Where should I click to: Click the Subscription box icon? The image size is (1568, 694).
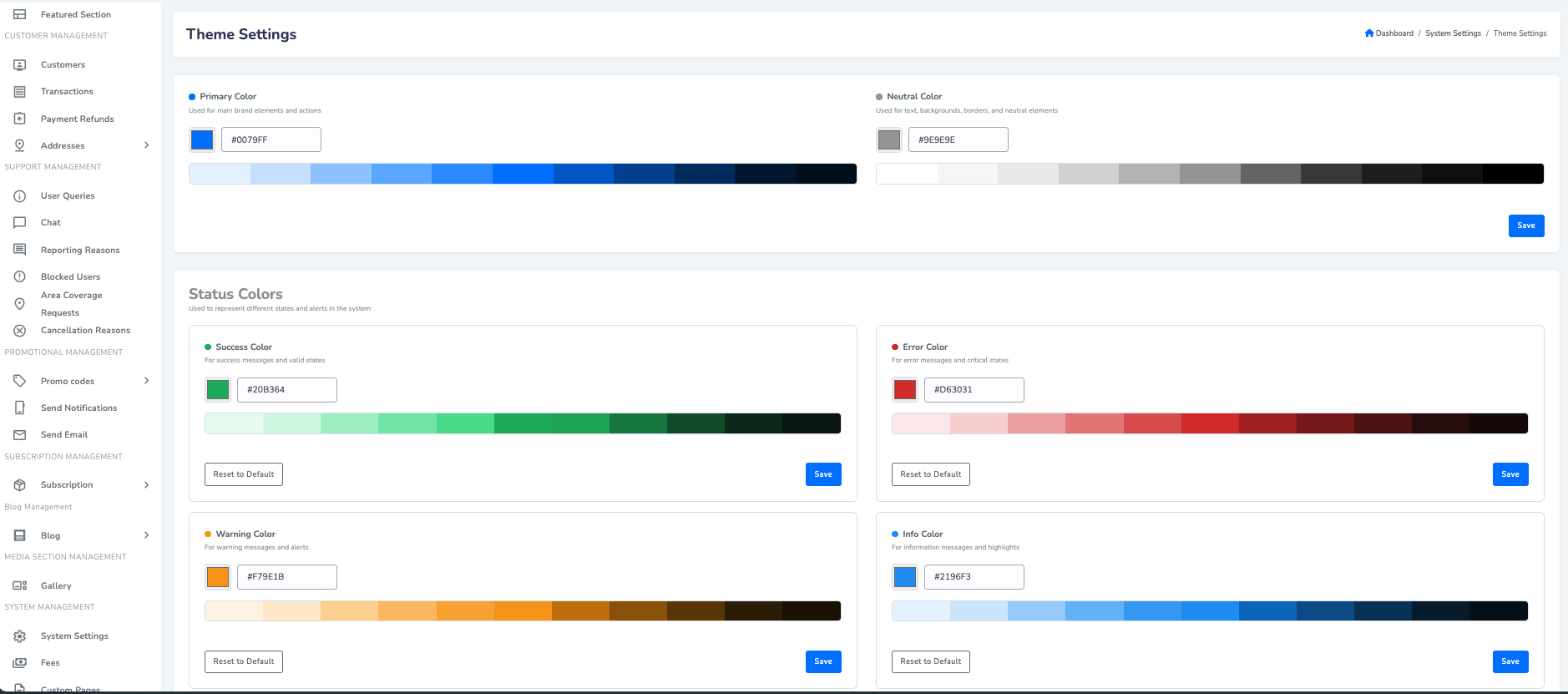pos(19,484)
